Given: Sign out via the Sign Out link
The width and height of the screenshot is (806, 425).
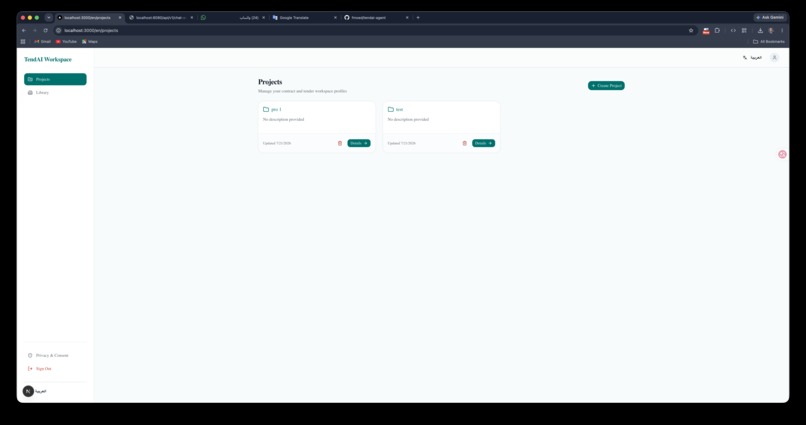Looking at the screenshot, I should (x=40, y=368).
